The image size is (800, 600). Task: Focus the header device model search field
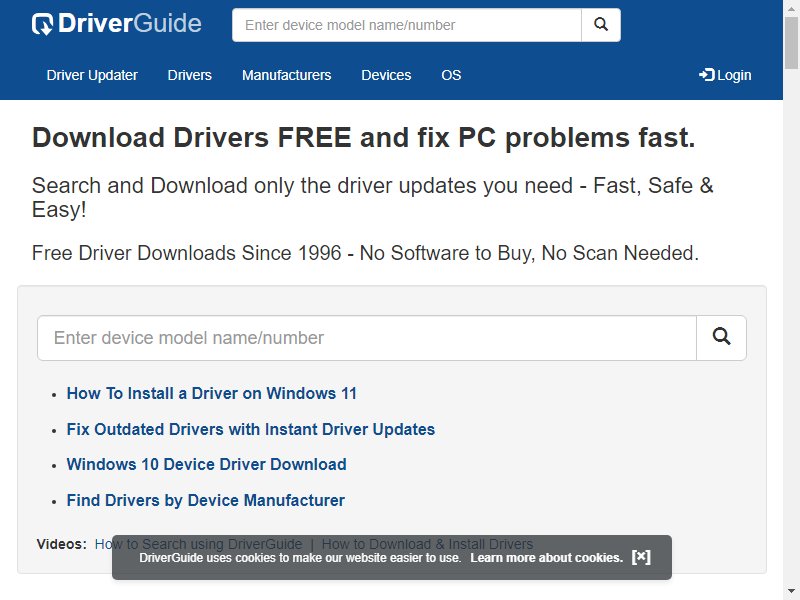tap(407, 25)
